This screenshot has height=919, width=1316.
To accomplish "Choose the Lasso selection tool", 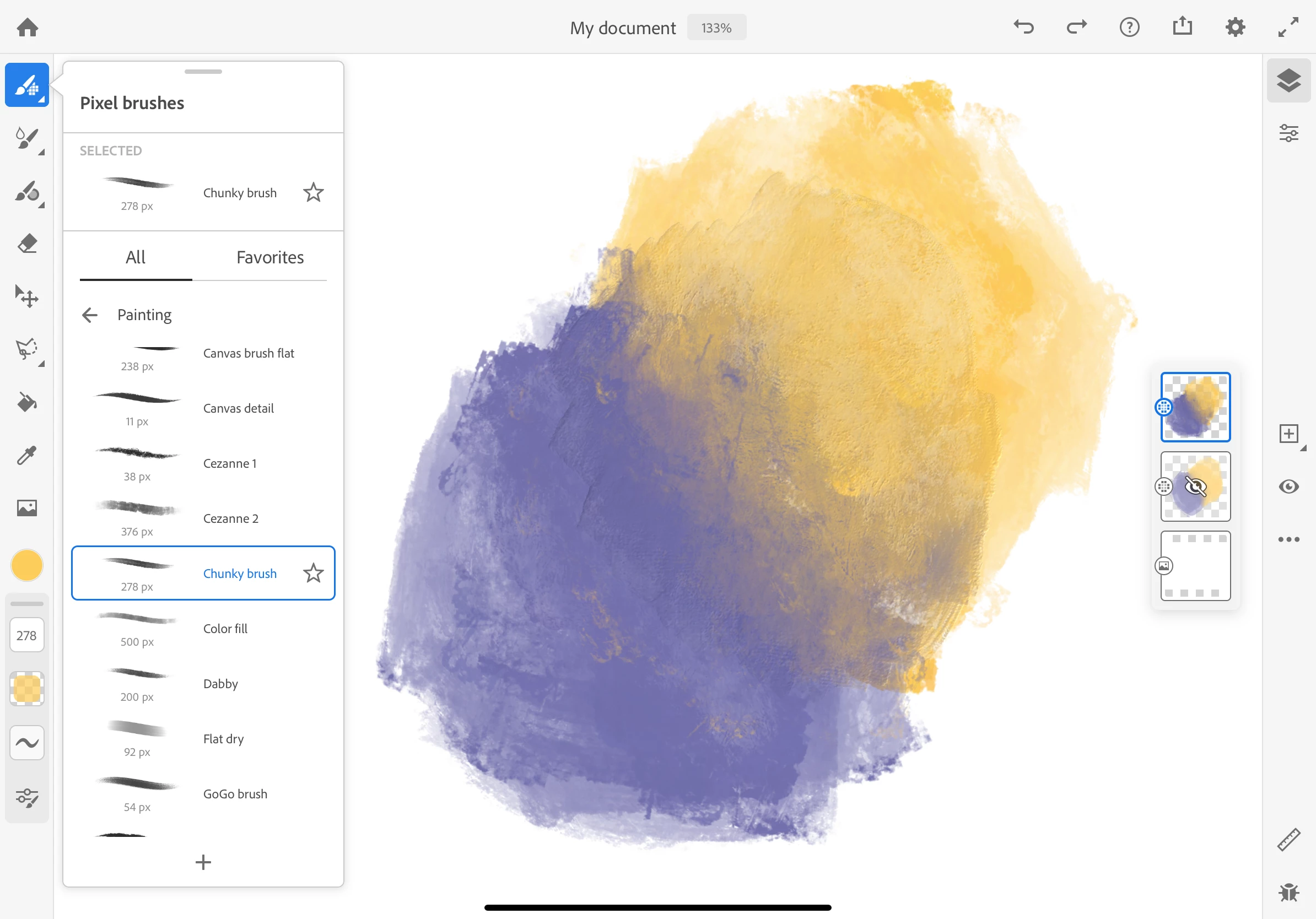I will pyautogui.click(x=27, y=349).
